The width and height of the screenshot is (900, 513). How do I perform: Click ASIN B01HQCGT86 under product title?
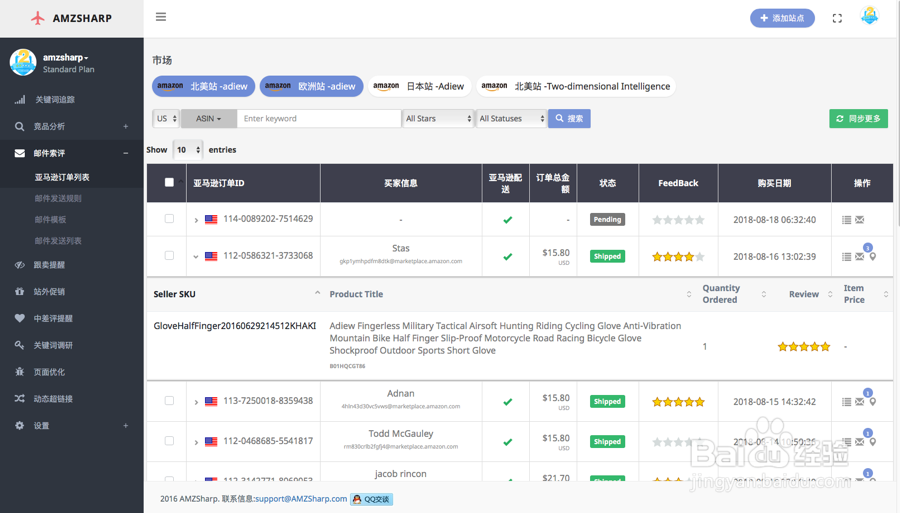pos(347,366)
